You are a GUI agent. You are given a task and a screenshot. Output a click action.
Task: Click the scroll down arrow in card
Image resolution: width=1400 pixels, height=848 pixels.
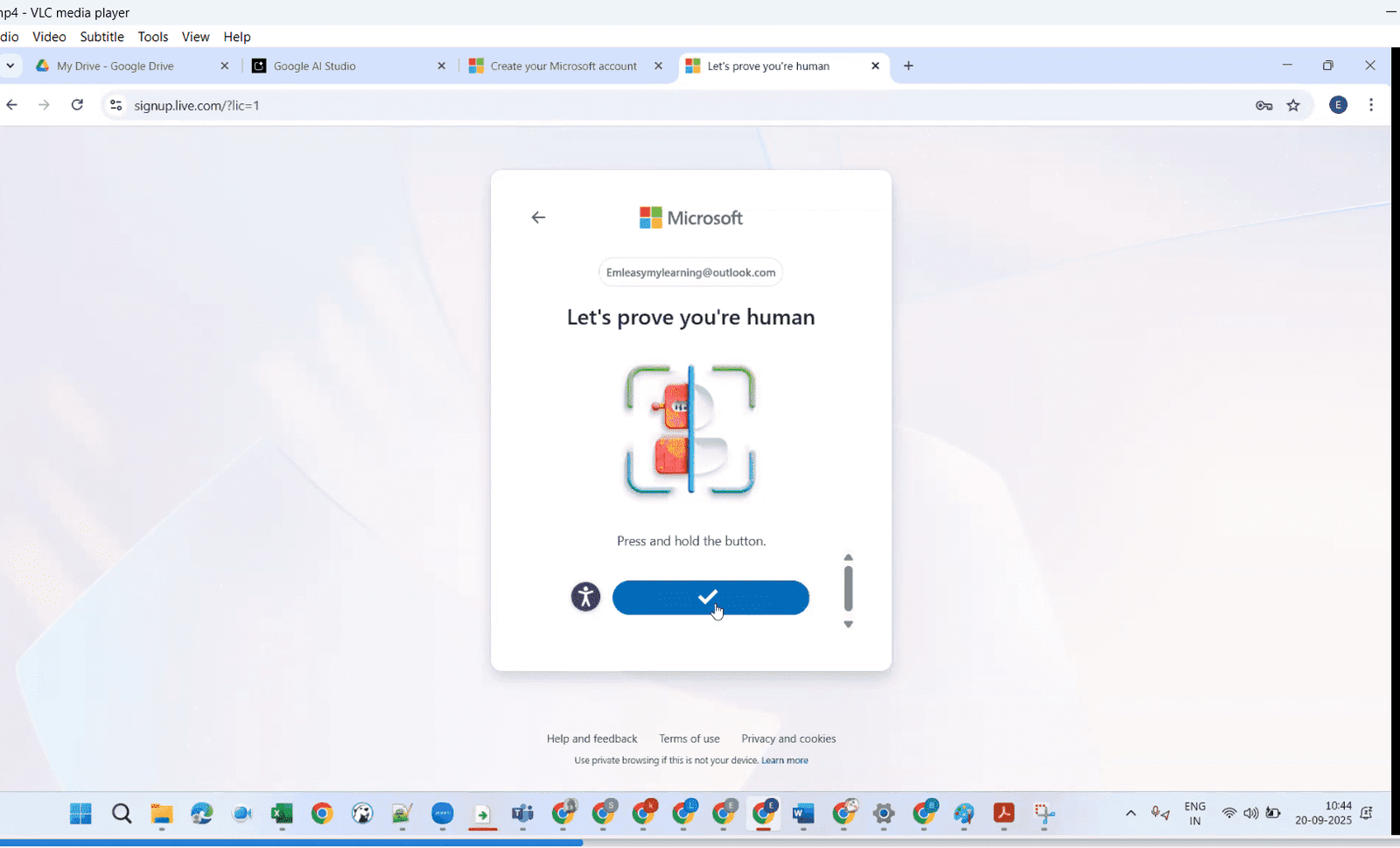[848, 625]
